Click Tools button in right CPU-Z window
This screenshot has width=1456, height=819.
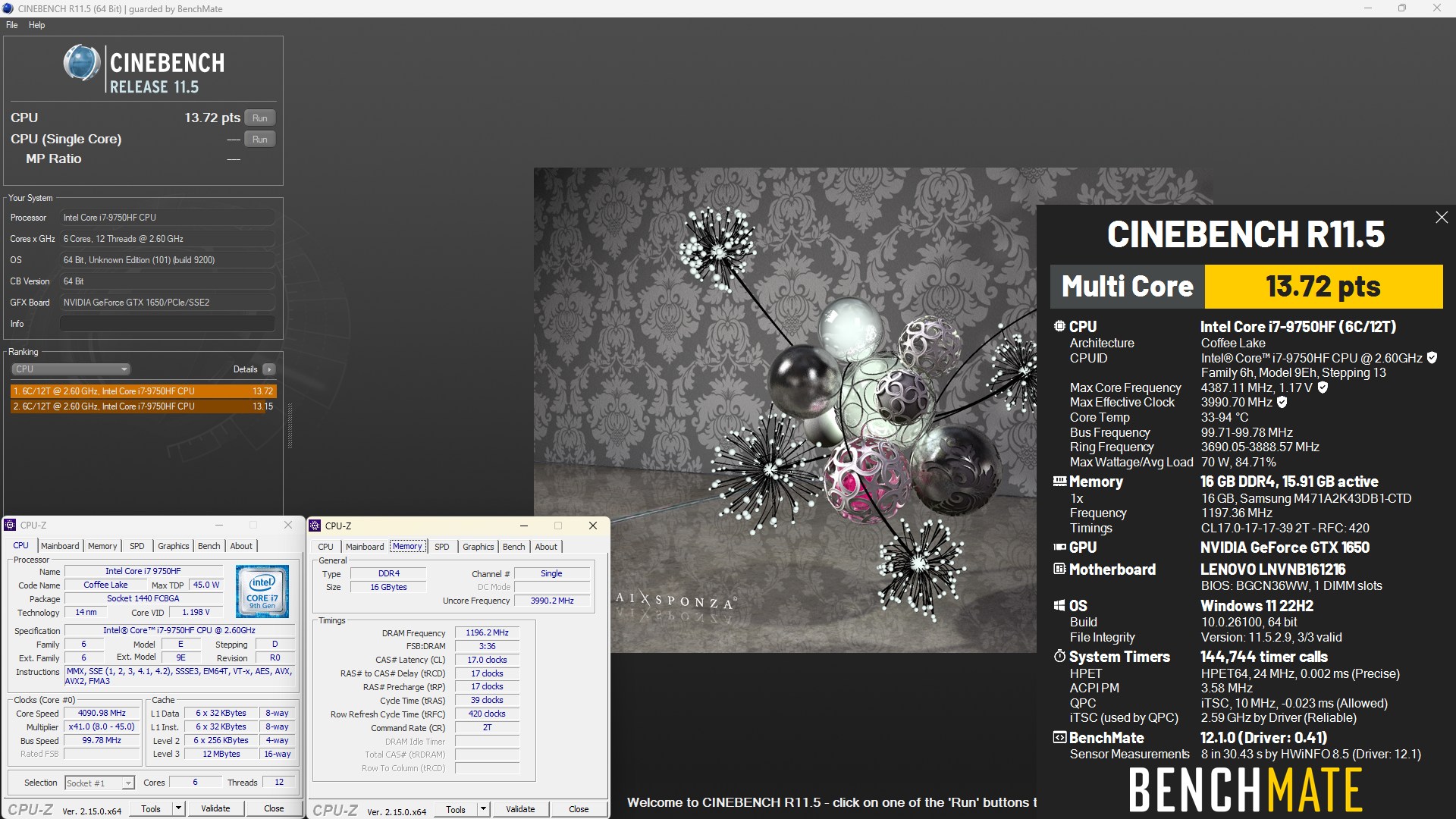coord(456,810)
